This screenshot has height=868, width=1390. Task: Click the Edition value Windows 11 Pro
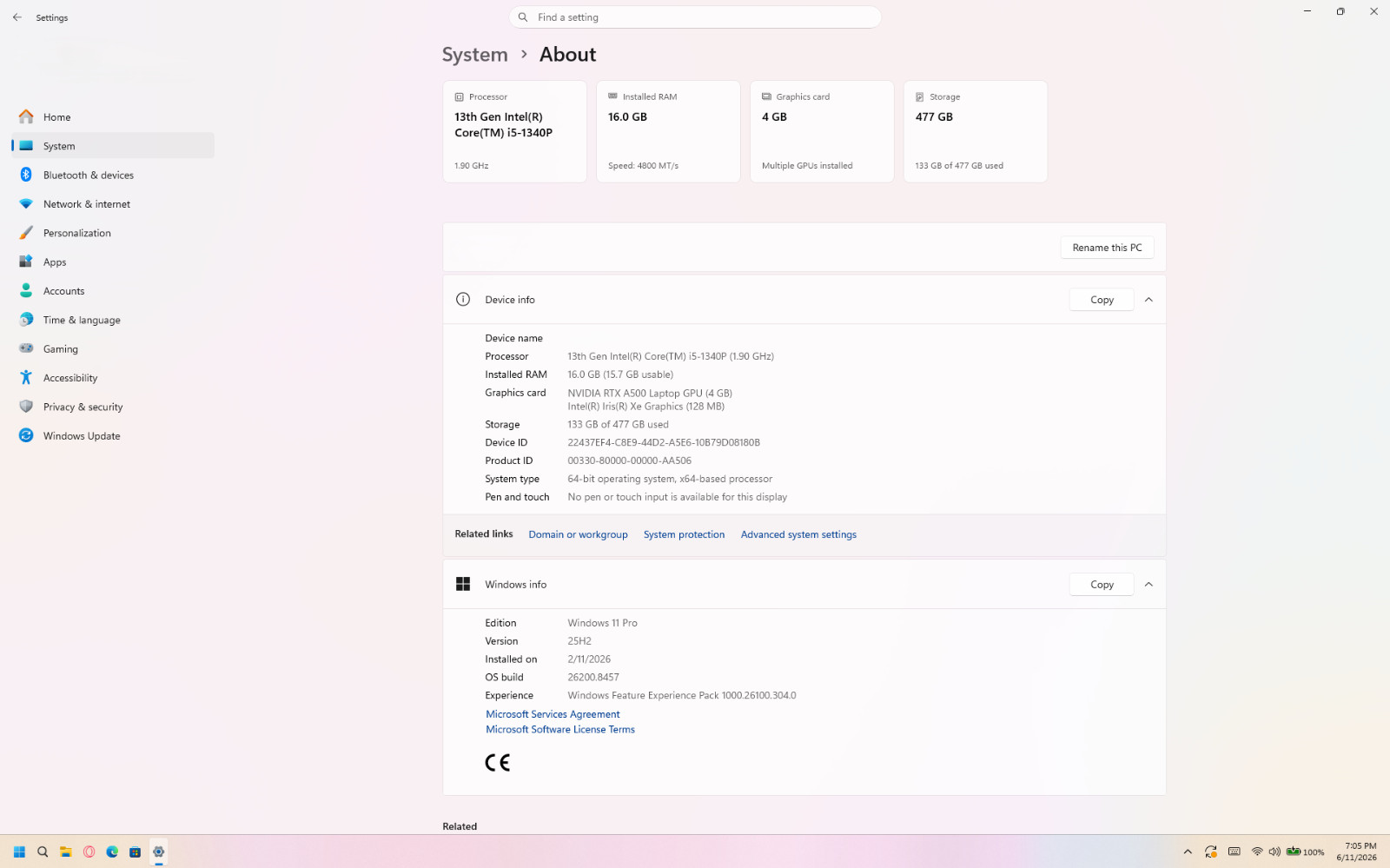coord(603,623)
